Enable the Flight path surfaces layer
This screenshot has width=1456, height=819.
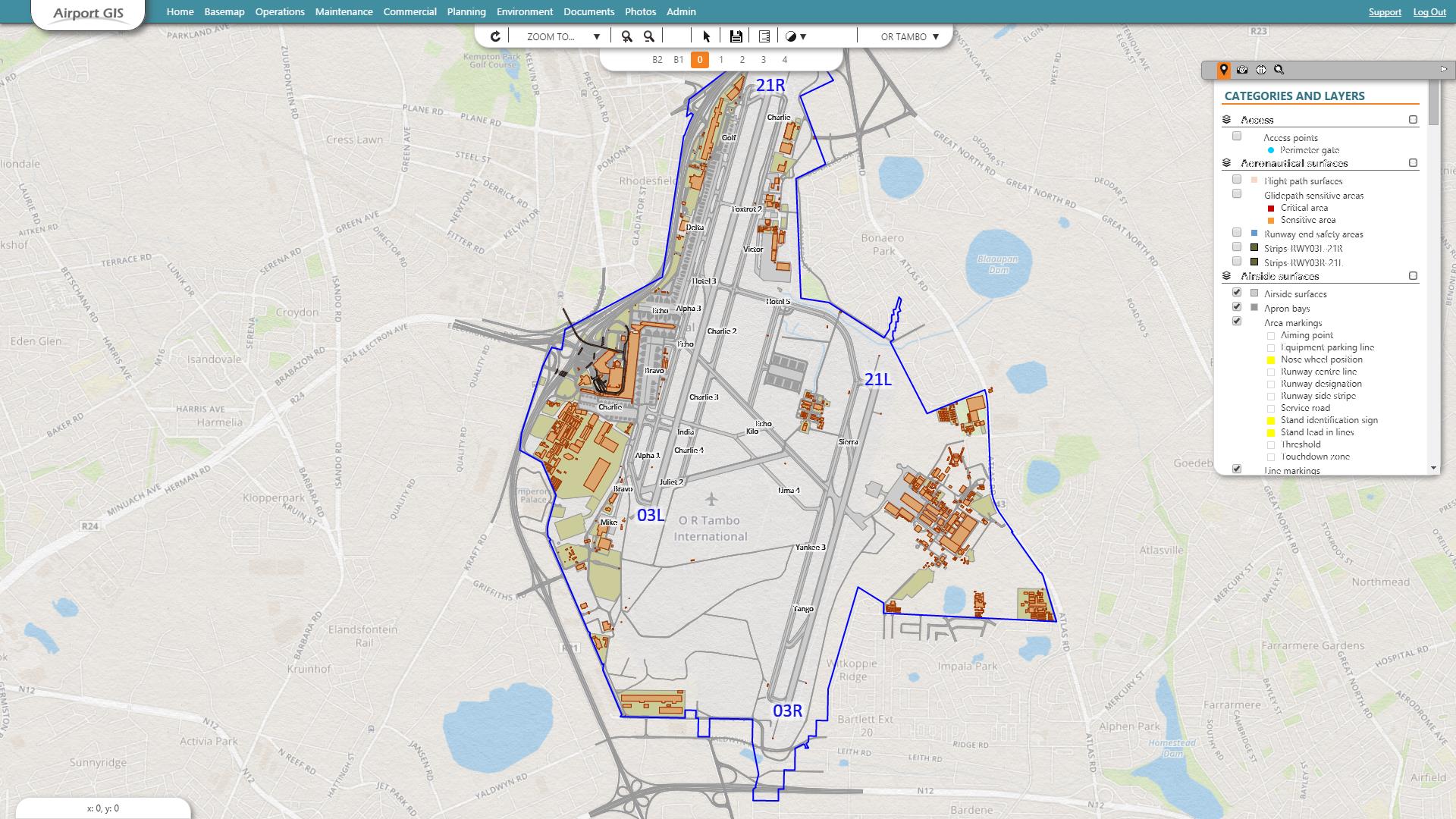[1237, 180]
